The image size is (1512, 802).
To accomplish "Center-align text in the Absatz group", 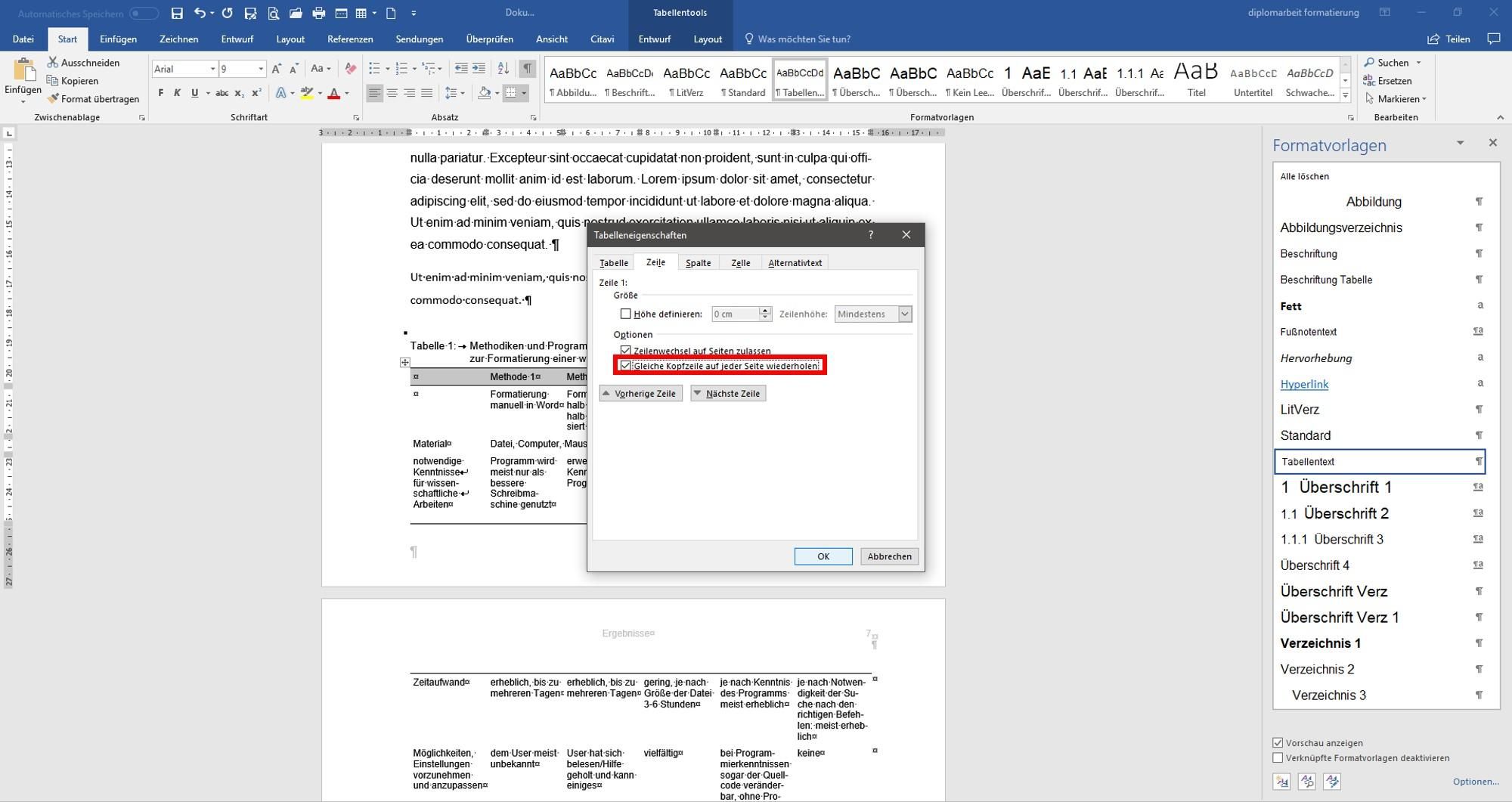I will (x=392, y=93).
